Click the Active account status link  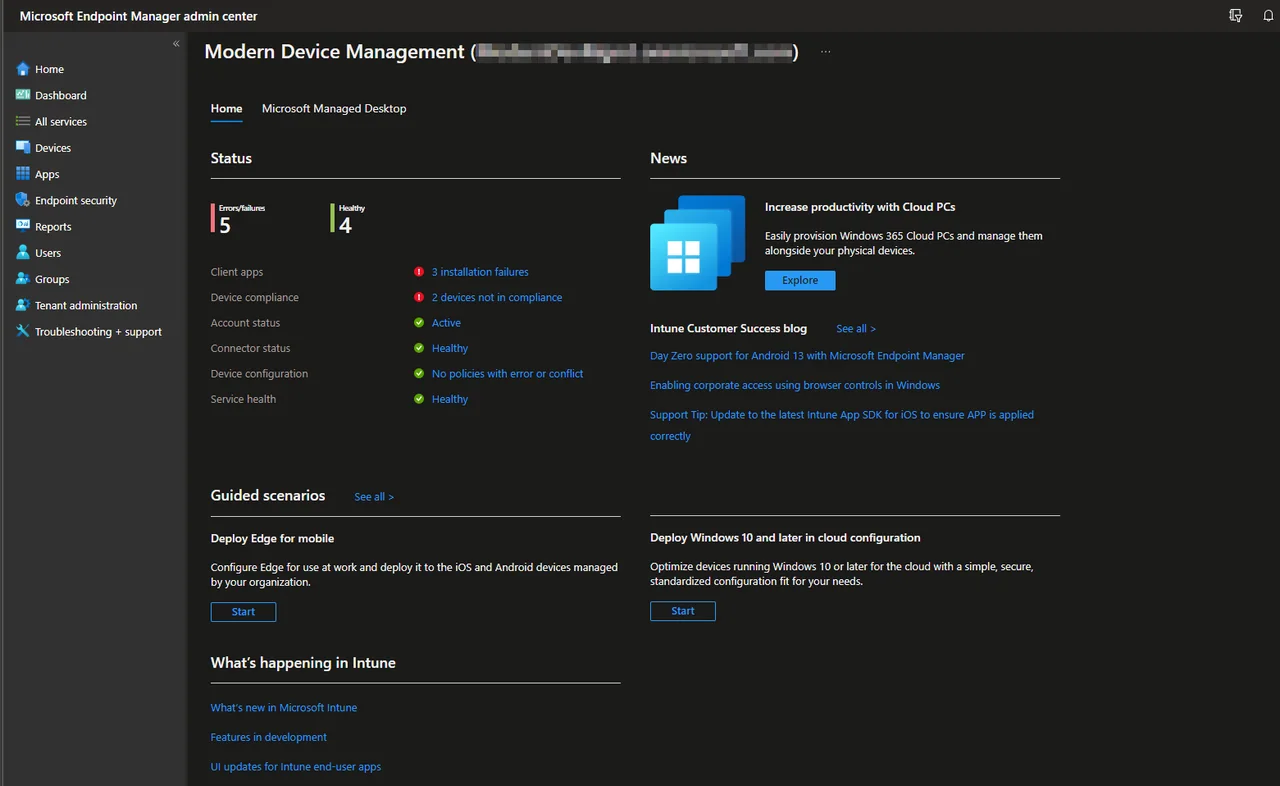click(x=446, y=323)
